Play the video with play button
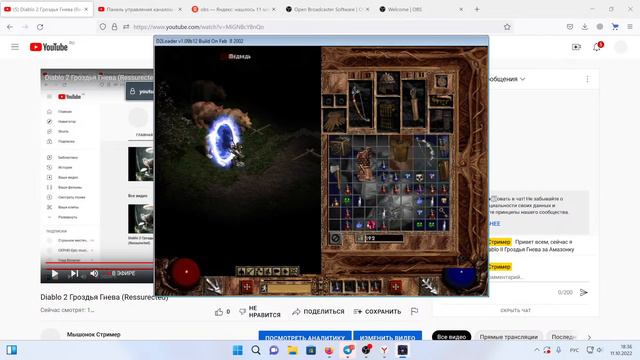 [x=55, y=273]
